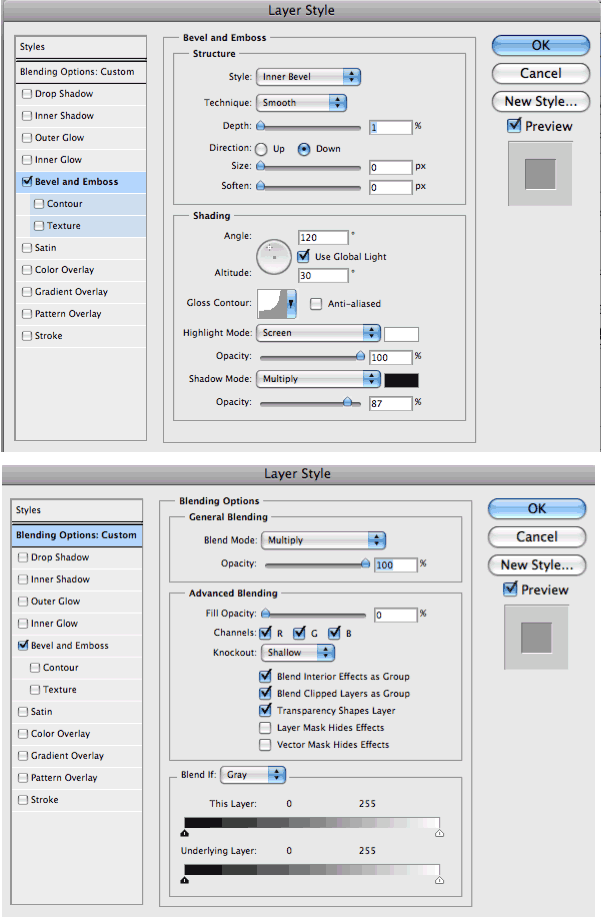This screenshot has height=917, width=601.
Task: Uncheck Bevel and Emboss in top dialog
Action: 27,181
